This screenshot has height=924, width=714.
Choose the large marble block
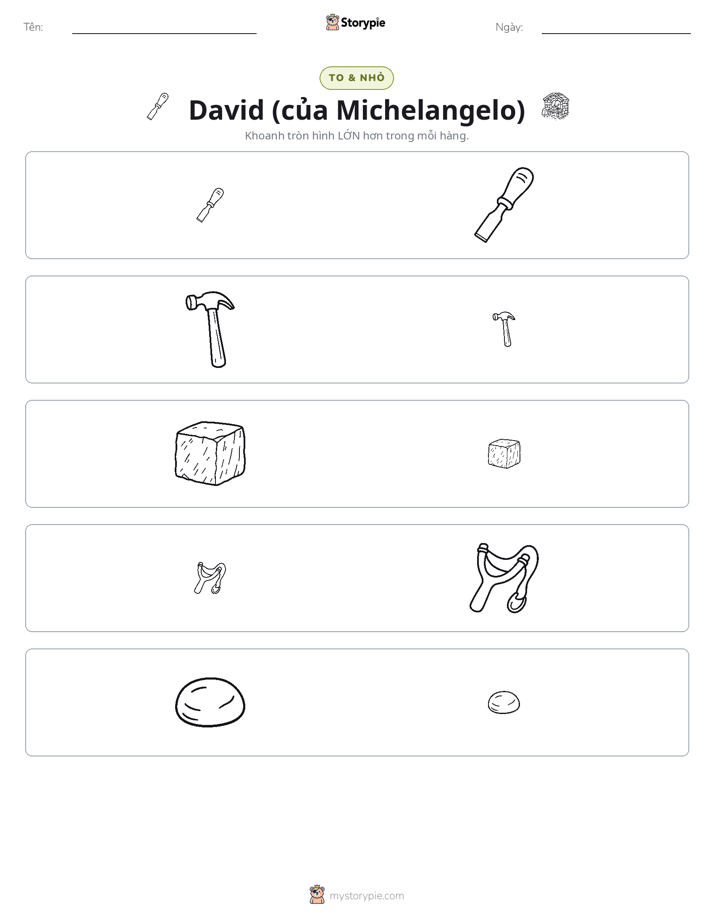point(210,453)
